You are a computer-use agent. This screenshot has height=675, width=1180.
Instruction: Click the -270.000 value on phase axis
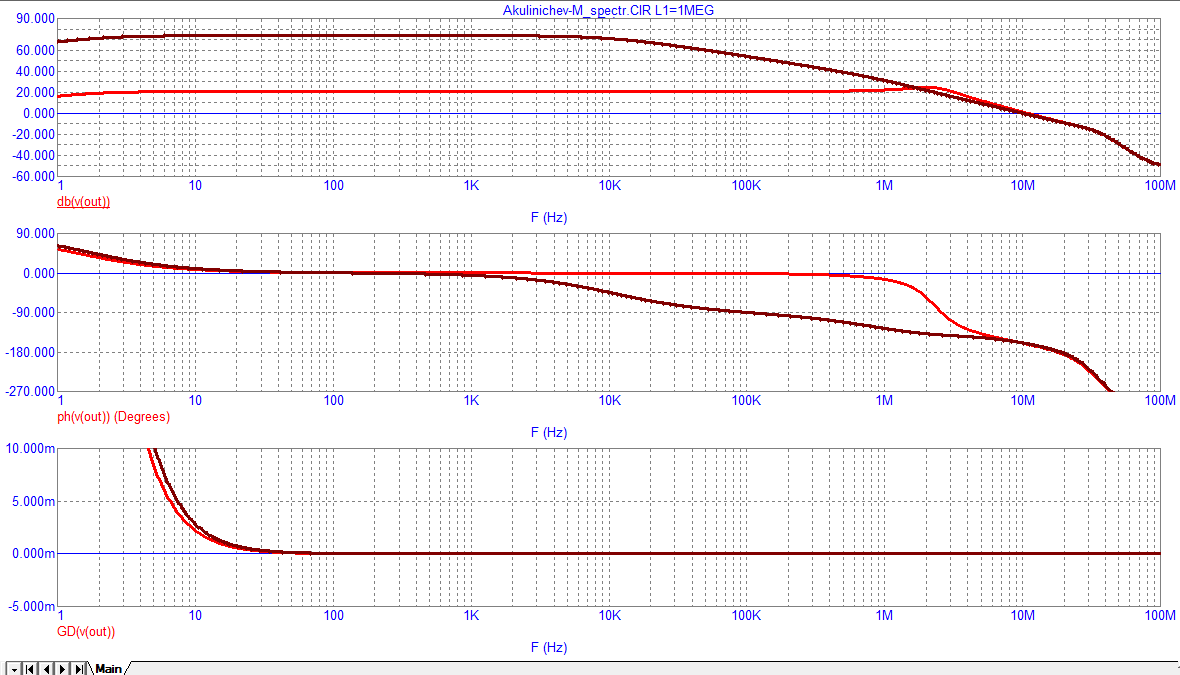coord(30,392)
